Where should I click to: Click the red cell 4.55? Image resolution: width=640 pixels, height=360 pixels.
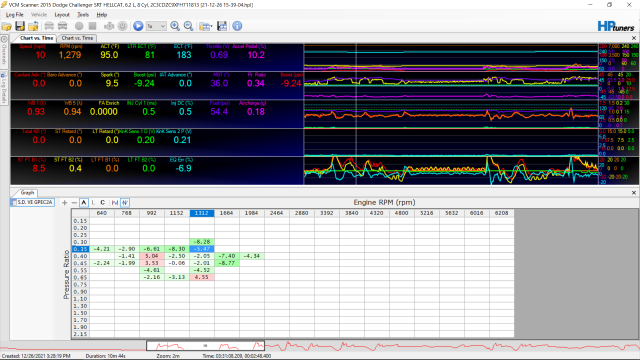[202, 277]
